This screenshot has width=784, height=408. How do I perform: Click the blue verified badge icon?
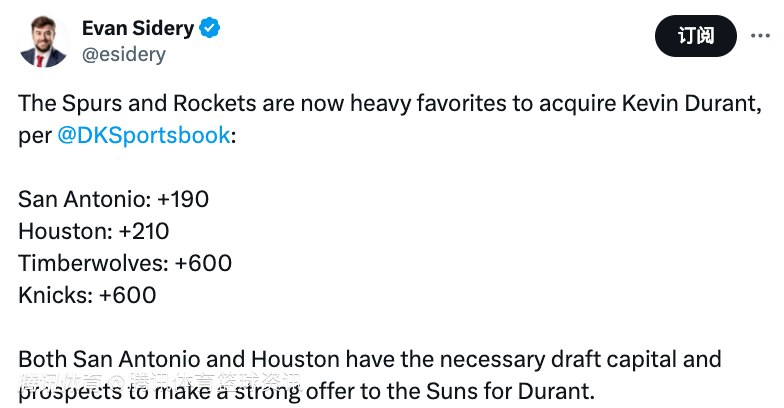point(210,28)
